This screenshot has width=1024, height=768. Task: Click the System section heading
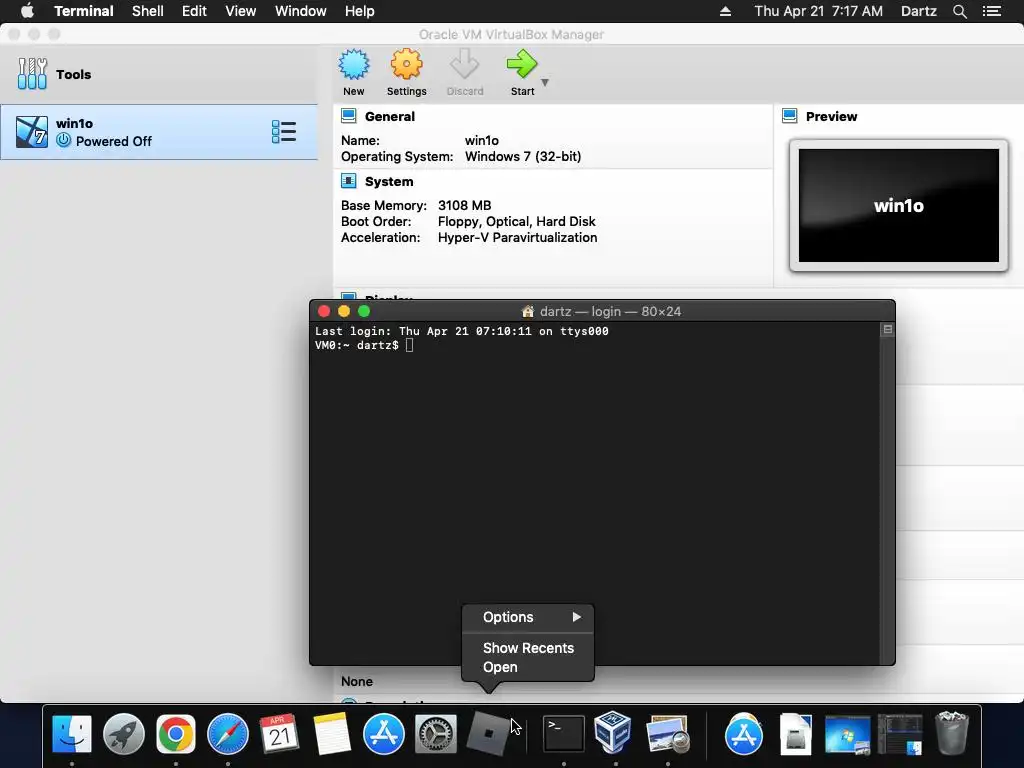[389, 182]
